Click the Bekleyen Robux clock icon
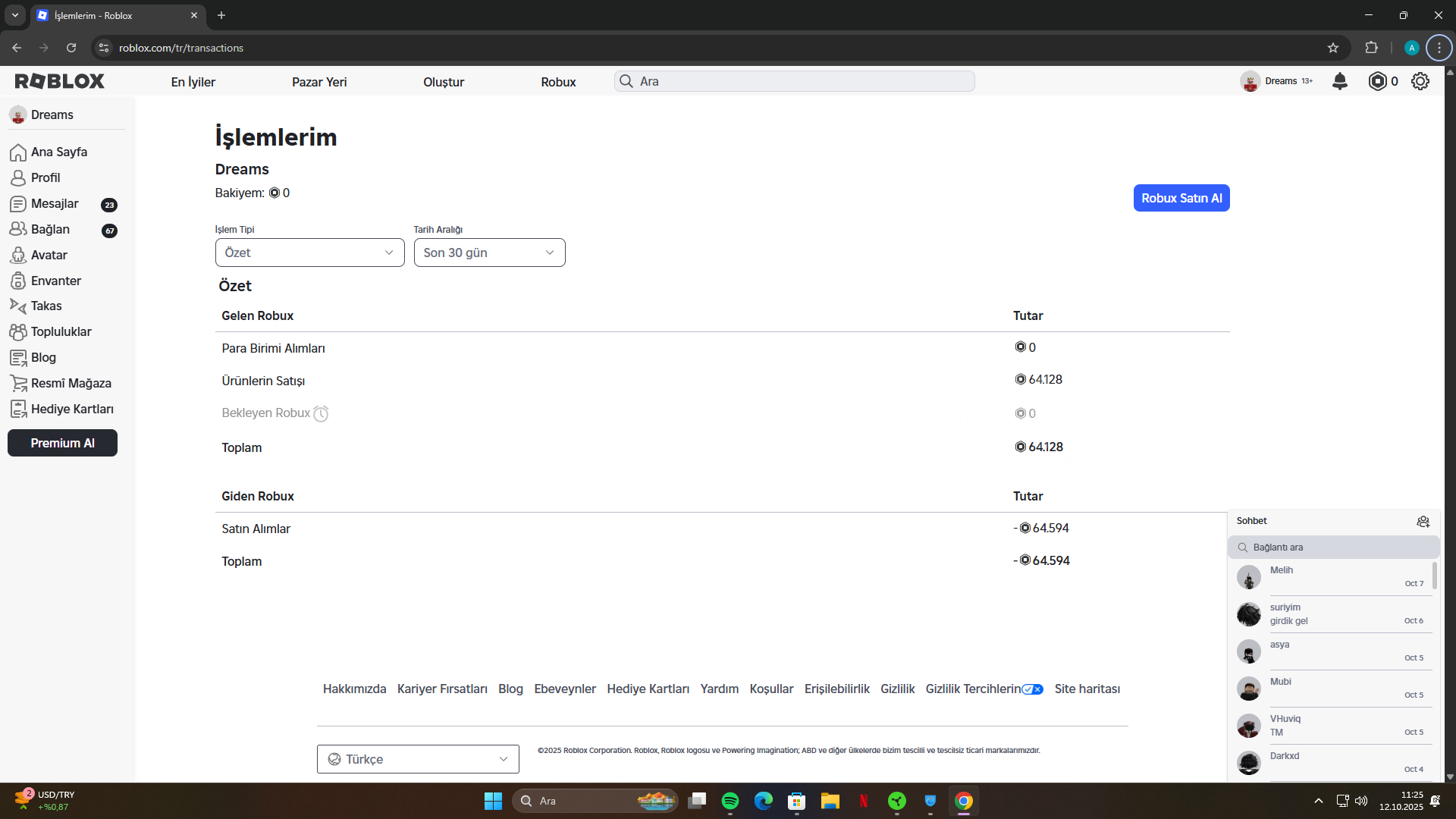1456x819 pixels. click(321, 413)
